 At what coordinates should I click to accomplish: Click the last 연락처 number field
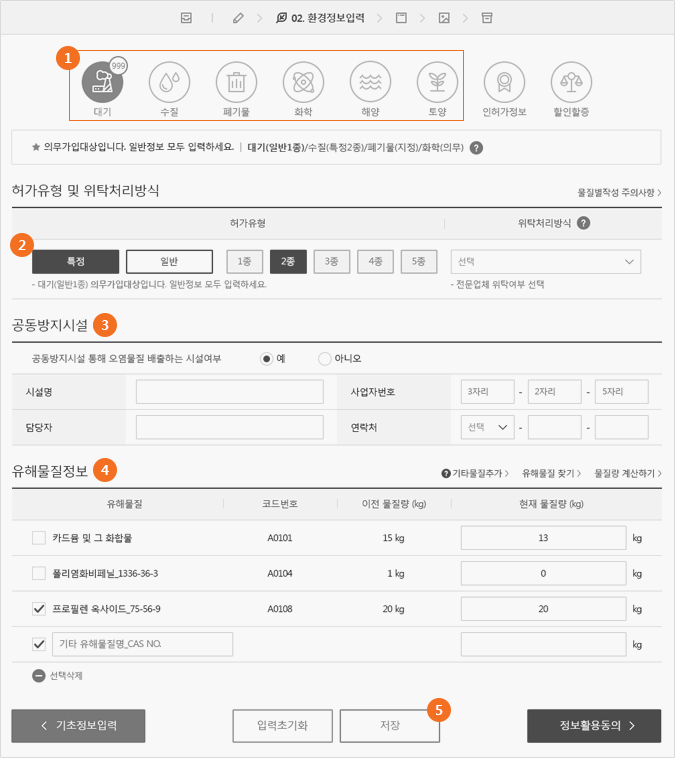[x=622, y=427]
